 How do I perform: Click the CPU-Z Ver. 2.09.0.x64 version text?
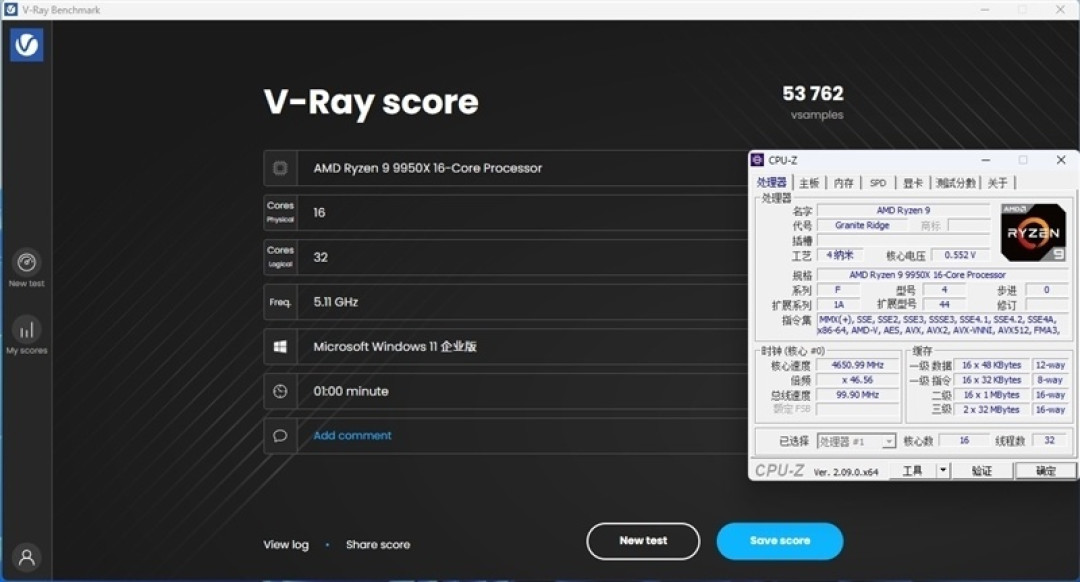click(x=846, y=472)
